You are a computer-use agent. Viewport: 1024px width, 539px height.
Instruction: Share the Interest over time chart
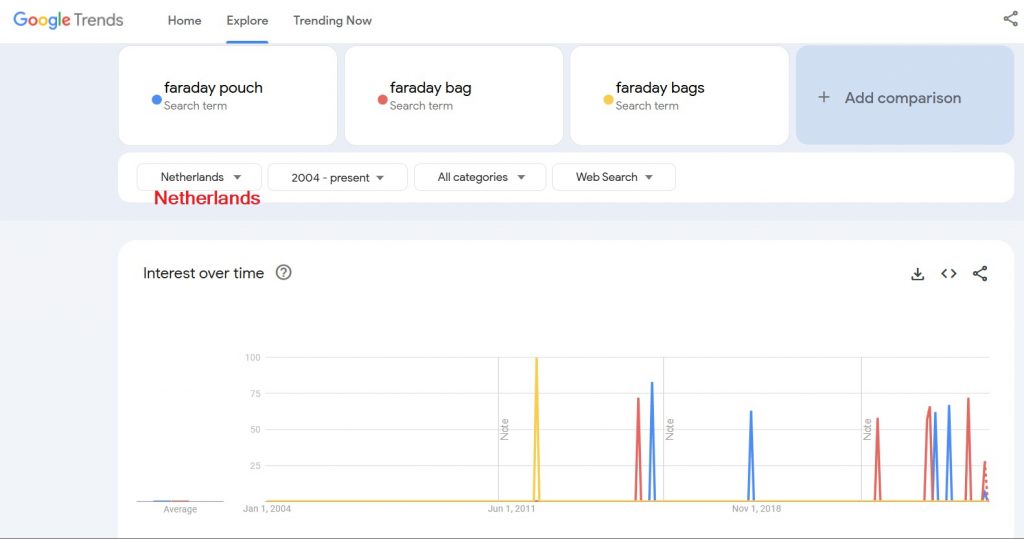point(980,274)
